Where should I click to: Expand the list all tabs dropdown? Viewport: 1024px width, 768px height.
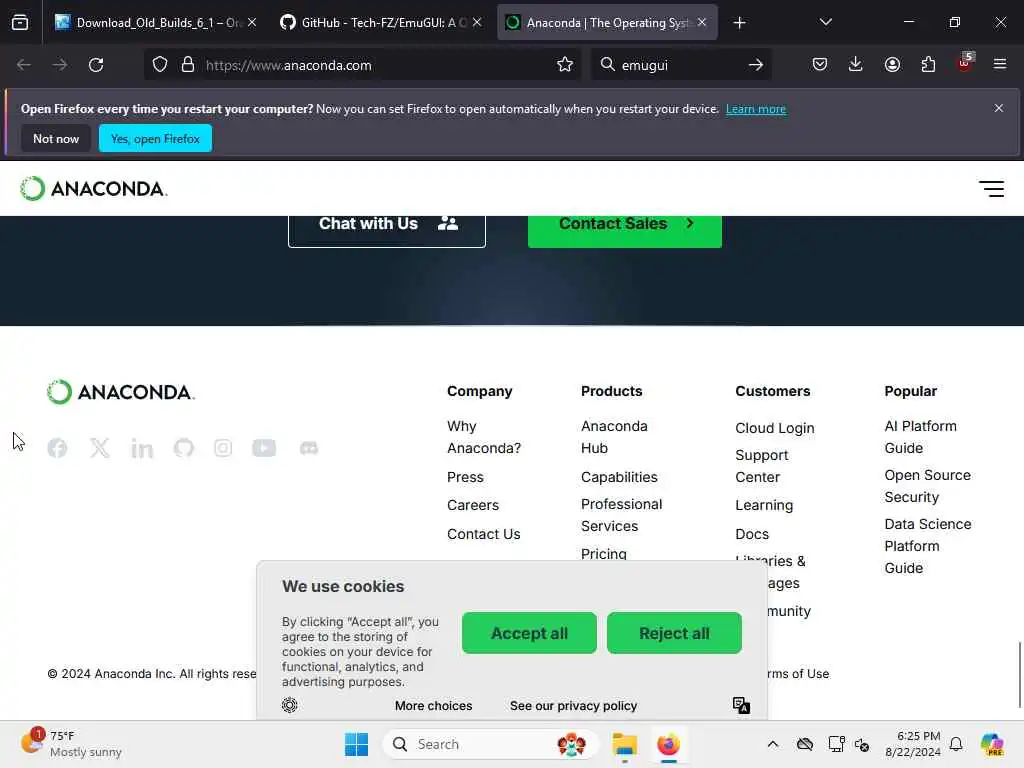pyautogui.click(x=825, y=23)
